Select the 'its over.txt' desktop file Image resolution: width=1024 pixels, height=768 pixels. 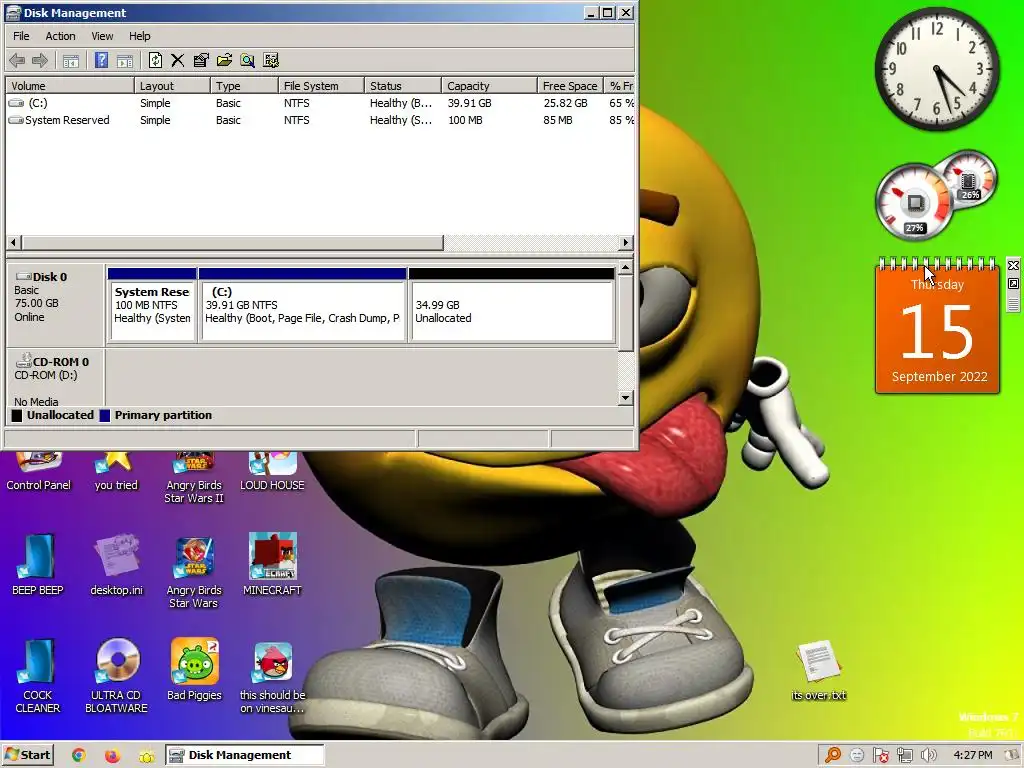point(819,670)
